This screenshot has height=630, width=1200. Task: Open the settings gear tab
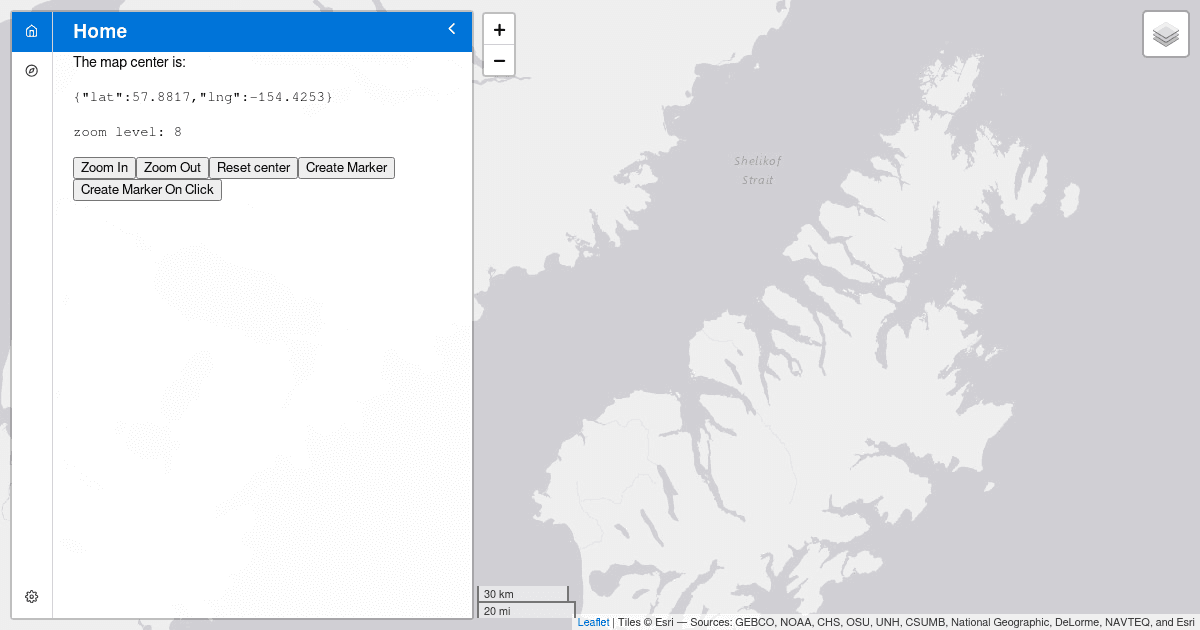[32, 597]
